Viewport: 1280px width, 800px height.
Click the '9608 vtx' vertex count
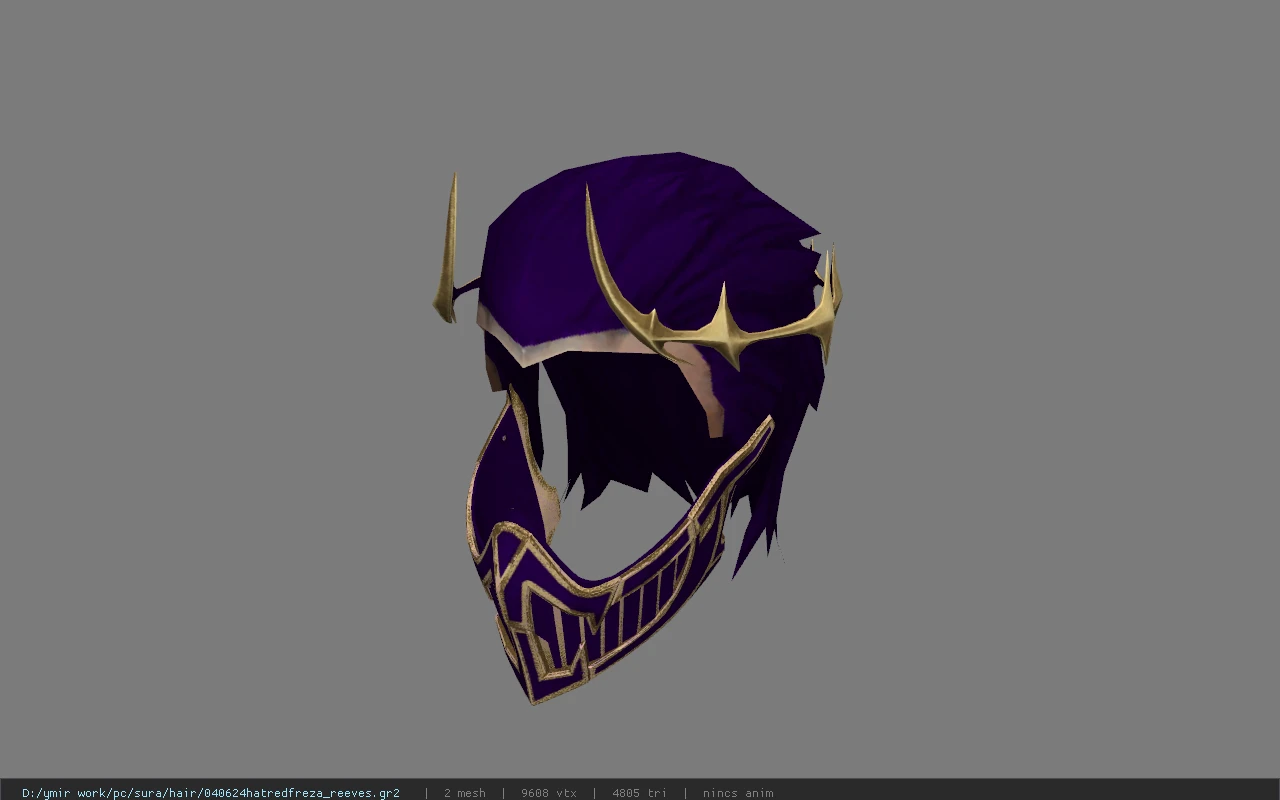click(549, 793)
